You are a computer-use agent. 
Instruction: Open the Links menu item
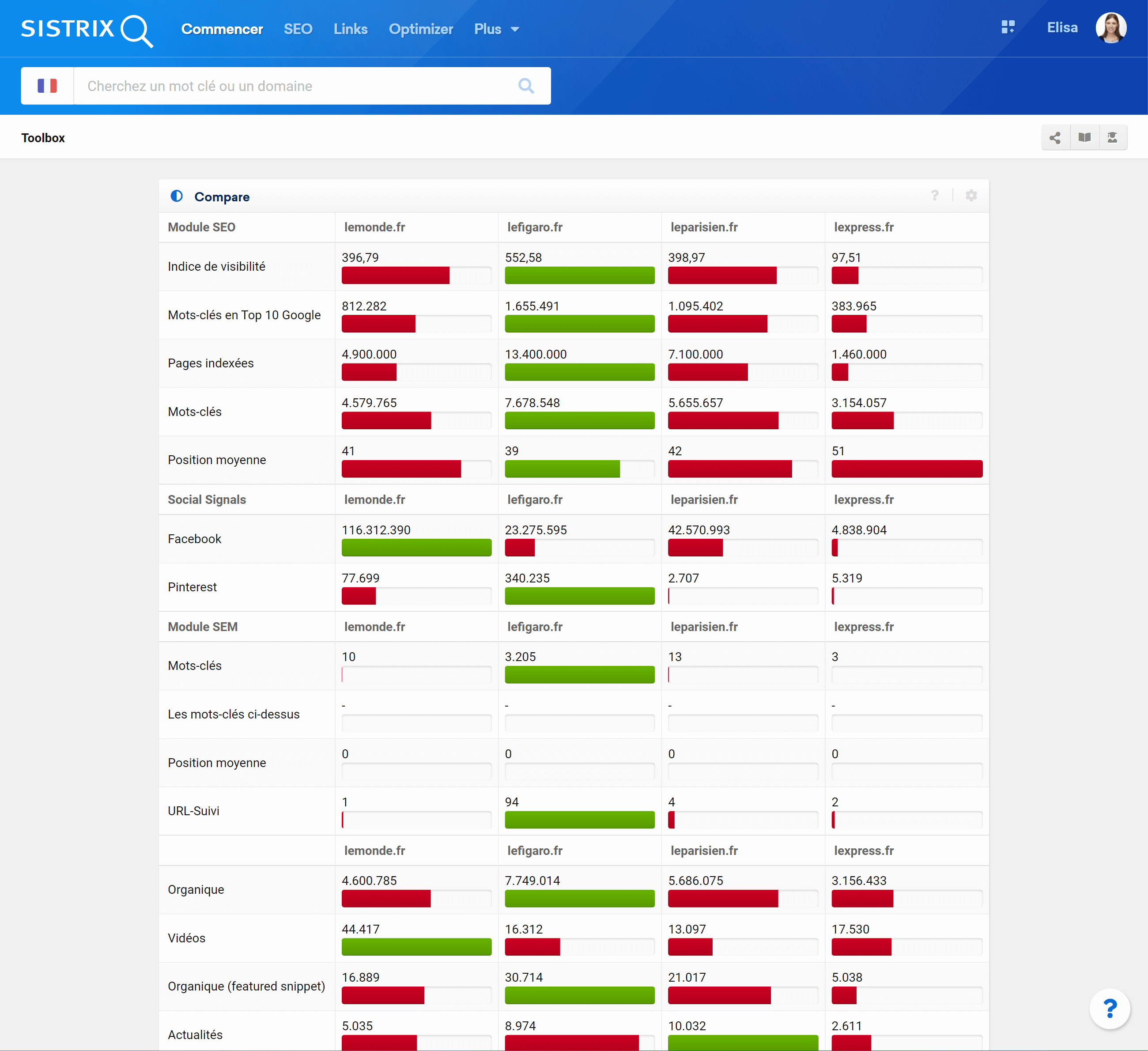(x=351, y=29)
